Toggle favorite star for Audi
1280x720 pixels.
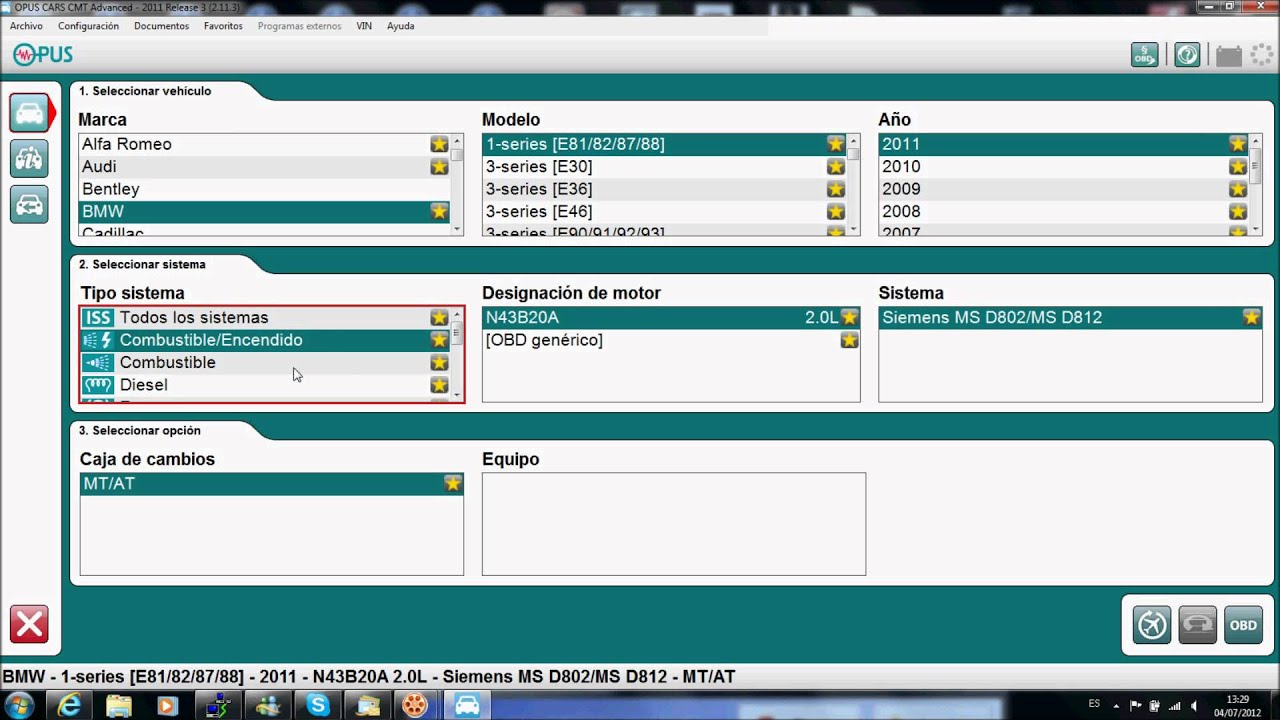(439, 167)
